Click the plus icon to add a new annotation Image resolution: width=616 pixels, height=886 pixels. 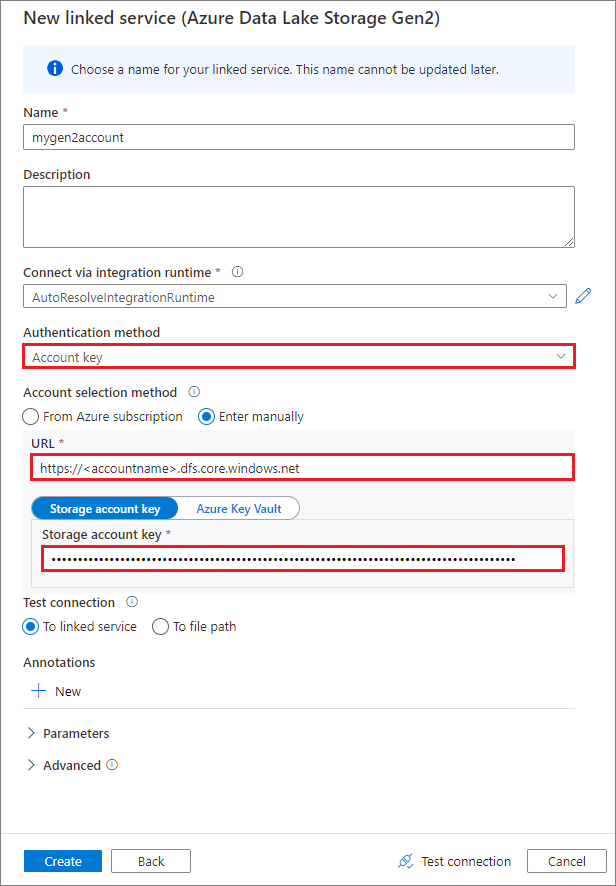pyautogui.click(x=37, y=691)
